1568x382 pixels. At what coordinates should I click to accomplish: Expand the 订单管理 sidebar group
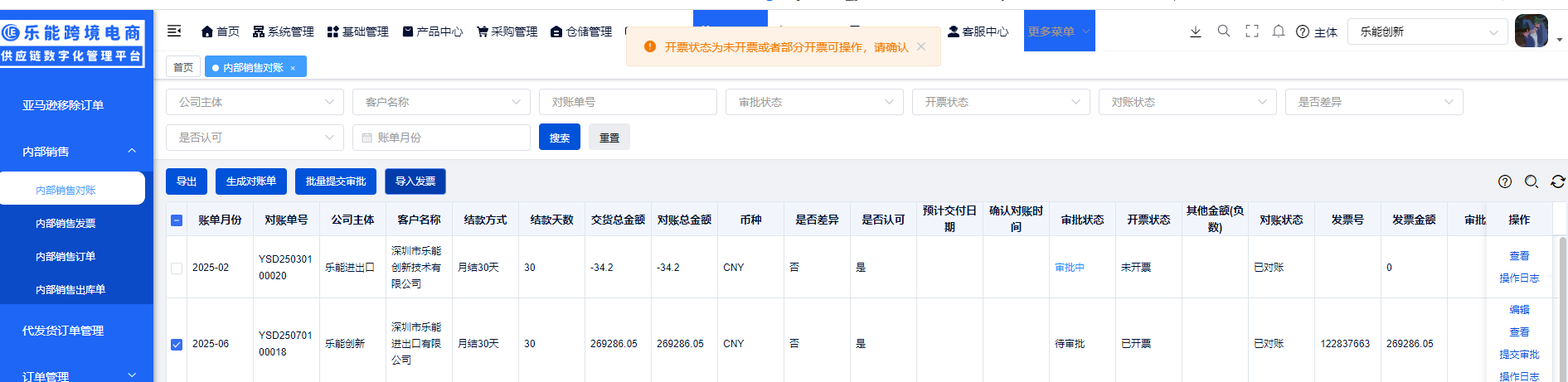click(x=76, y=376)
